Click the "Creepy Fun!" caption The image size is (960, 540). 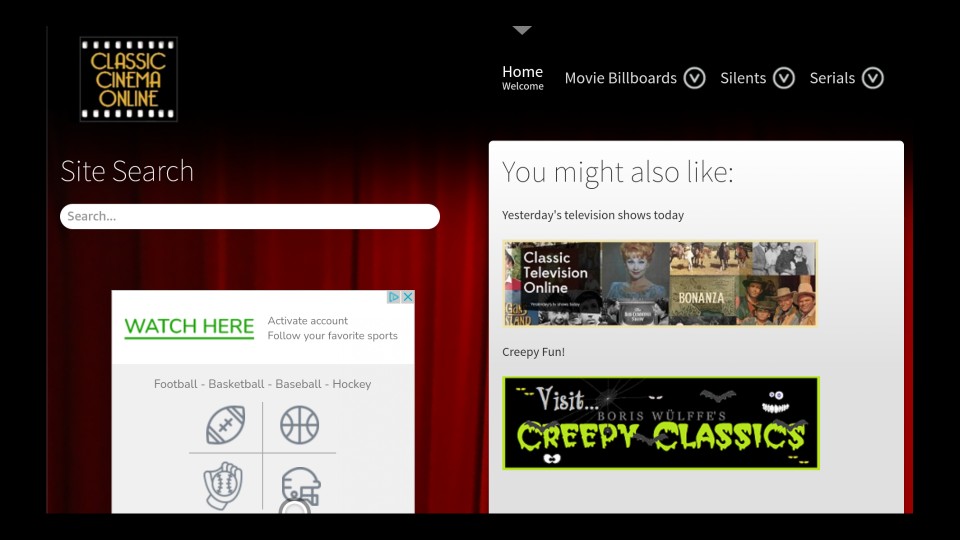533,352
